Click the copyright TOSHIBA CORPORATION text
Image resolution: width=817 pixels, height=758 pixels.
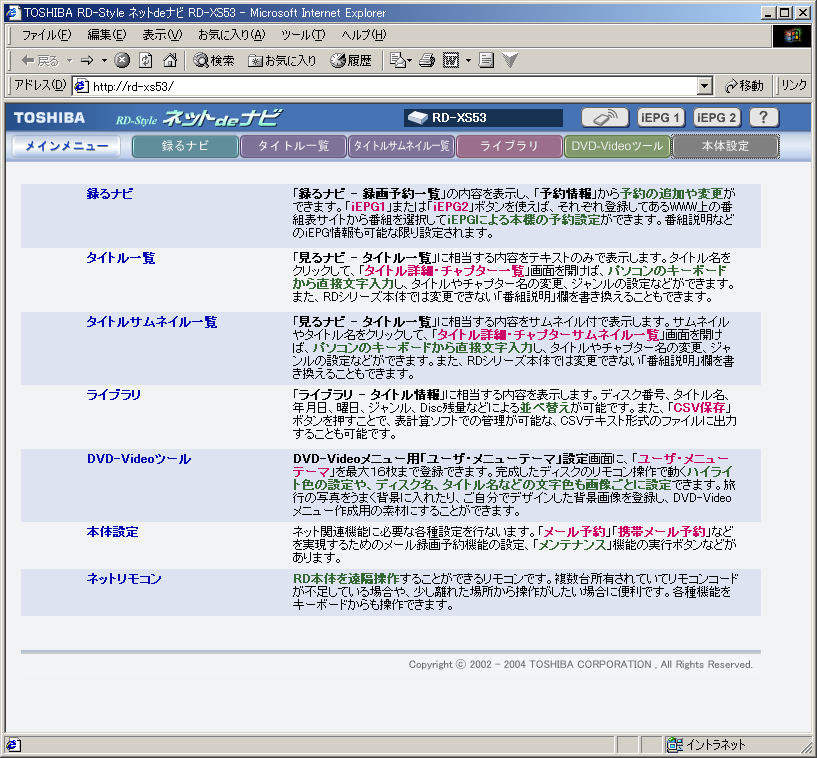pyautogui.click(x=580, y=664)
